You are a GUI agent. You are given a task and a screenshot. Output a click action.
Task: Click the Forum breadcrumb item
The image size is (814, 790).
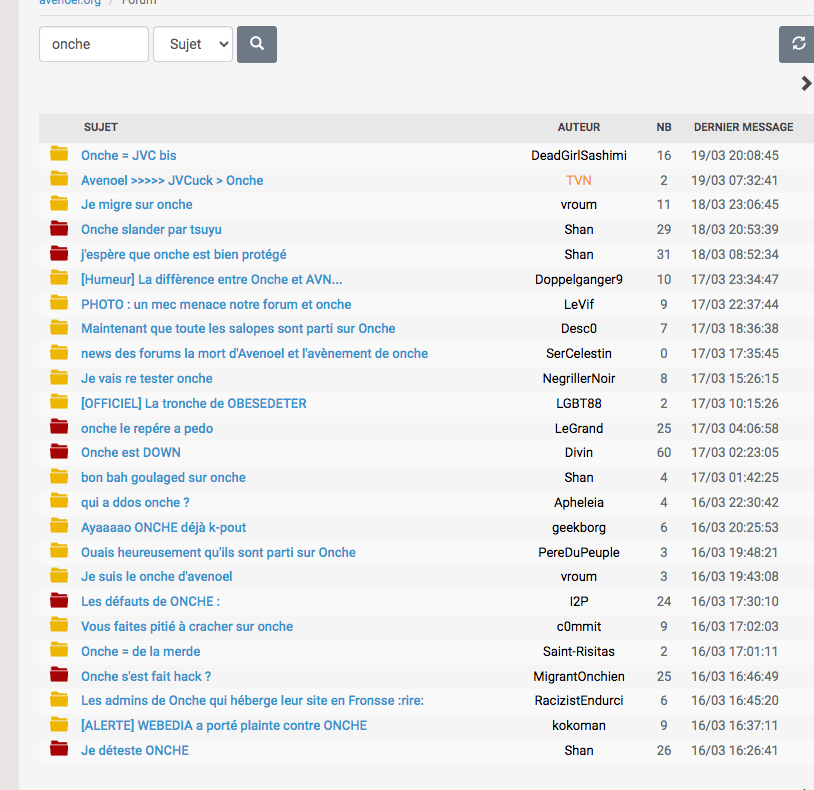[x=139, y=3]
